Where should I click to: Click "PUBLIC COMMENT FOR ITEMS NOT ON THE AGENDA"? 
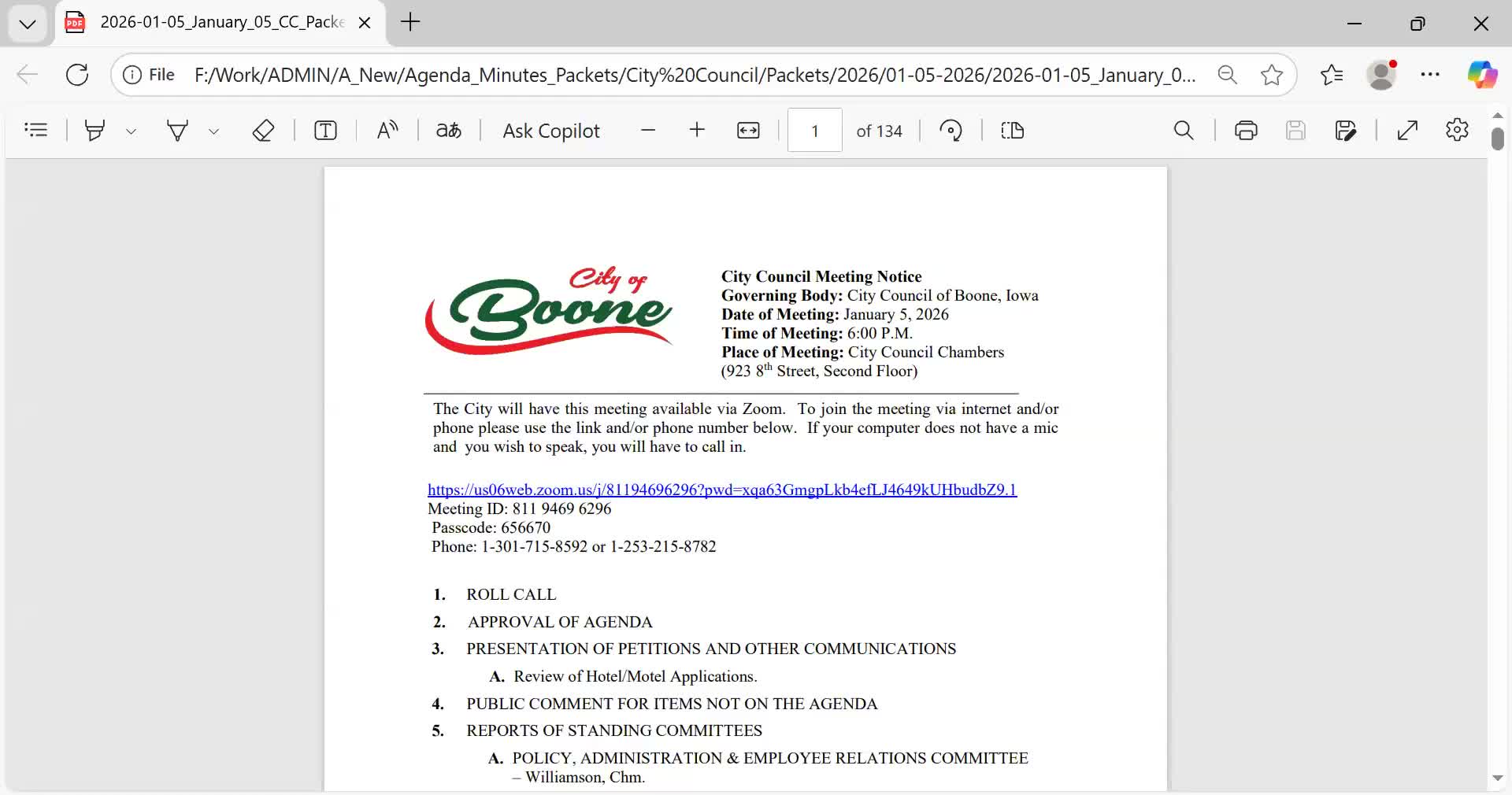pyautogui.click(x=672, y=704)
